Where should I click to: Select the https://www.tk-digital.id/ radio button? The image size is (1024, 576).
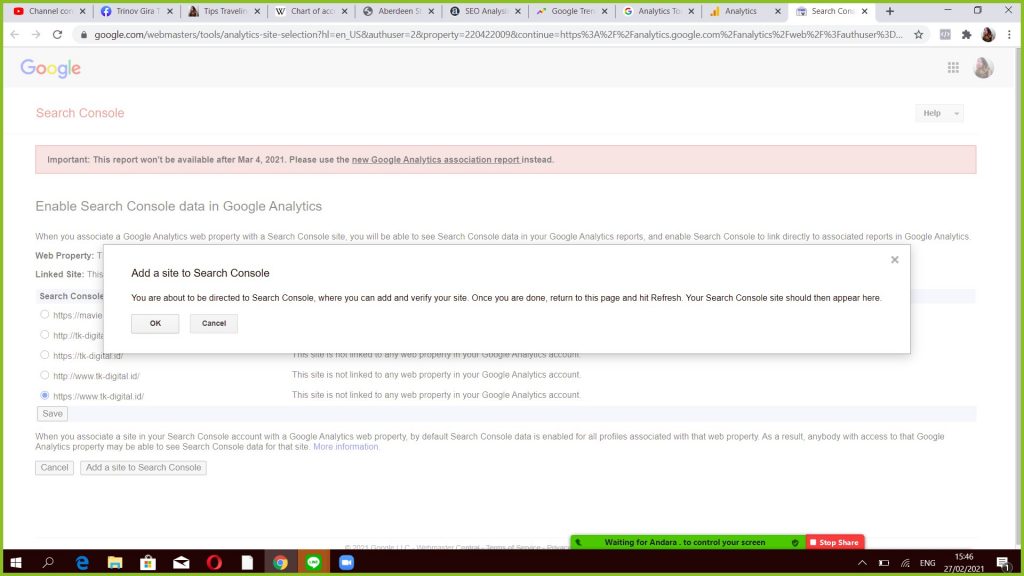[x=45, y=396]
